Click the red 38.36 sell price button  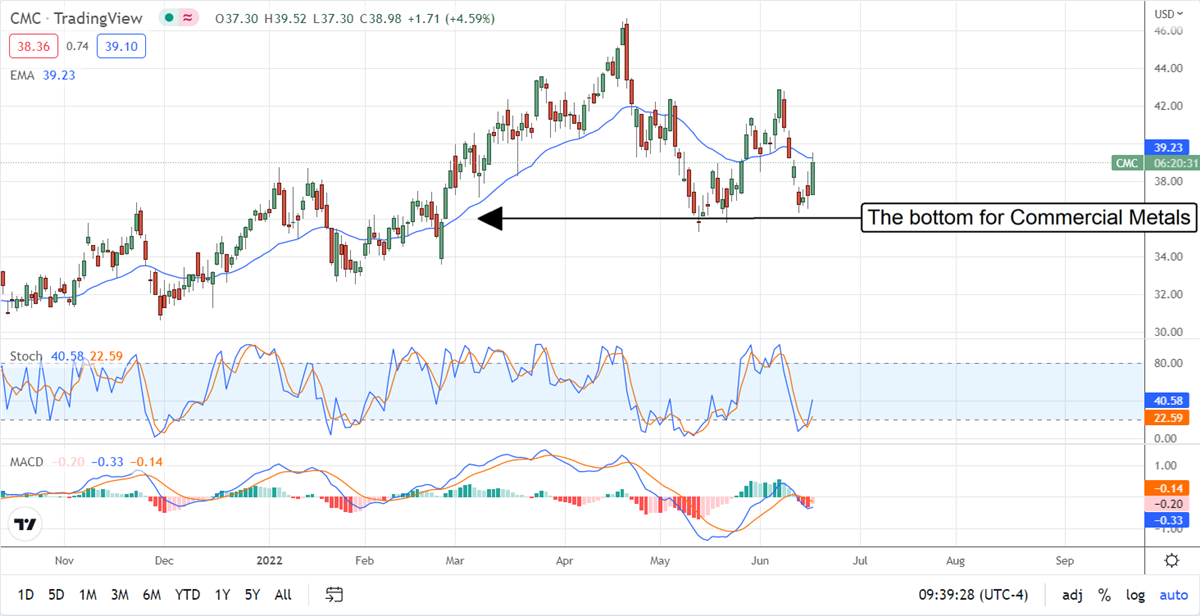[x=33, y=46]
